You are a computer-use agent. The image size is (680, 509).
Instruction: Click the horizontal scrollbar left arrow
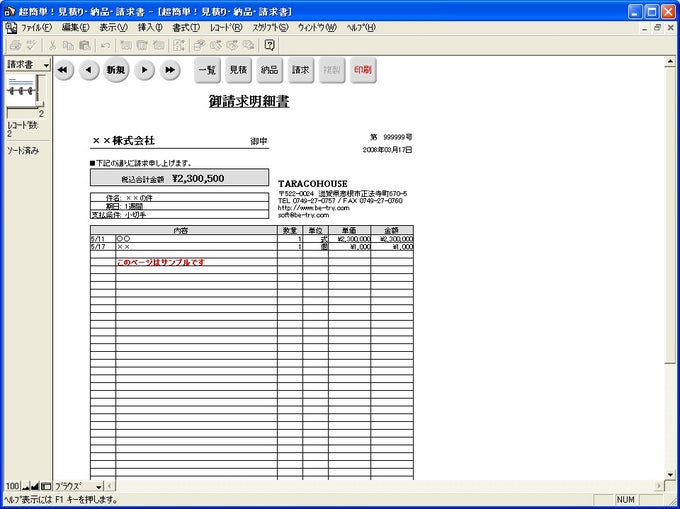tap(109, 486)
